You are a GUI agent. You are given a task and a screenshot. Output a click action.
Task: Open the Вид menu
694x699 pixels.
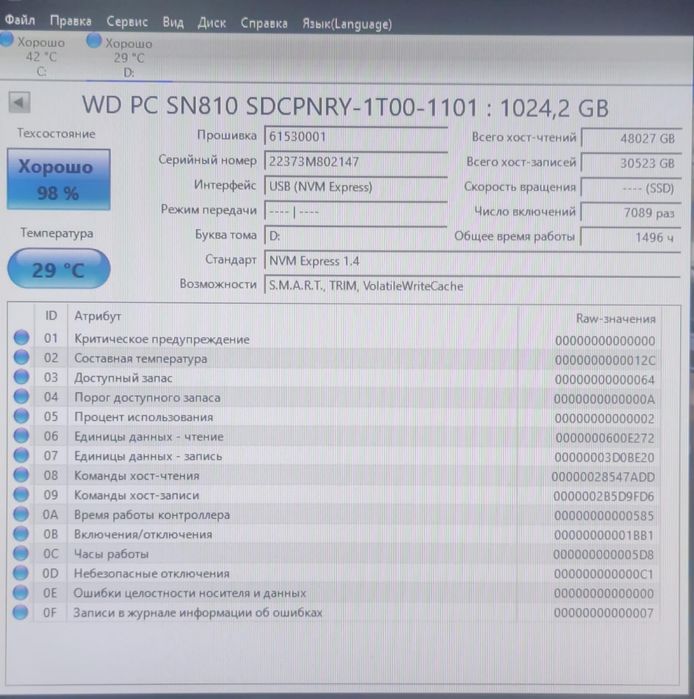[x=173, y=22]
